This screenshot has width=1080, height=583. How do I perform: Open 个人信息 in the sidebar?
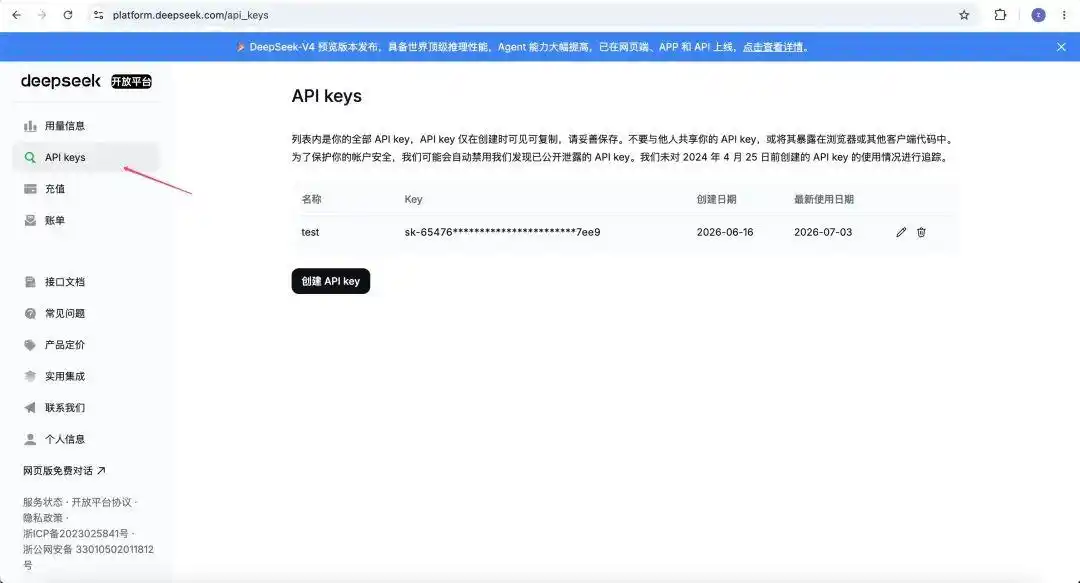tap(86, 439)
